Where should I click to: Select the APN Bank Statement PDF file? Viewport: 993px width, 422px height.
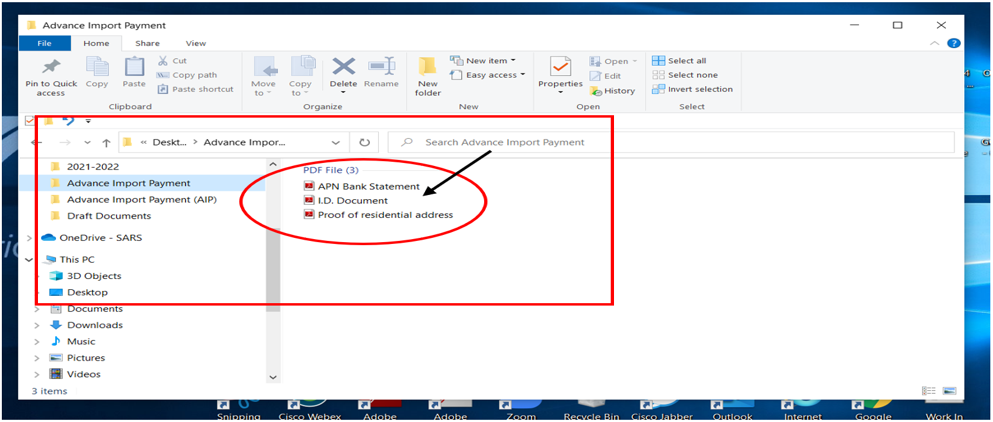tap(368, 186)
